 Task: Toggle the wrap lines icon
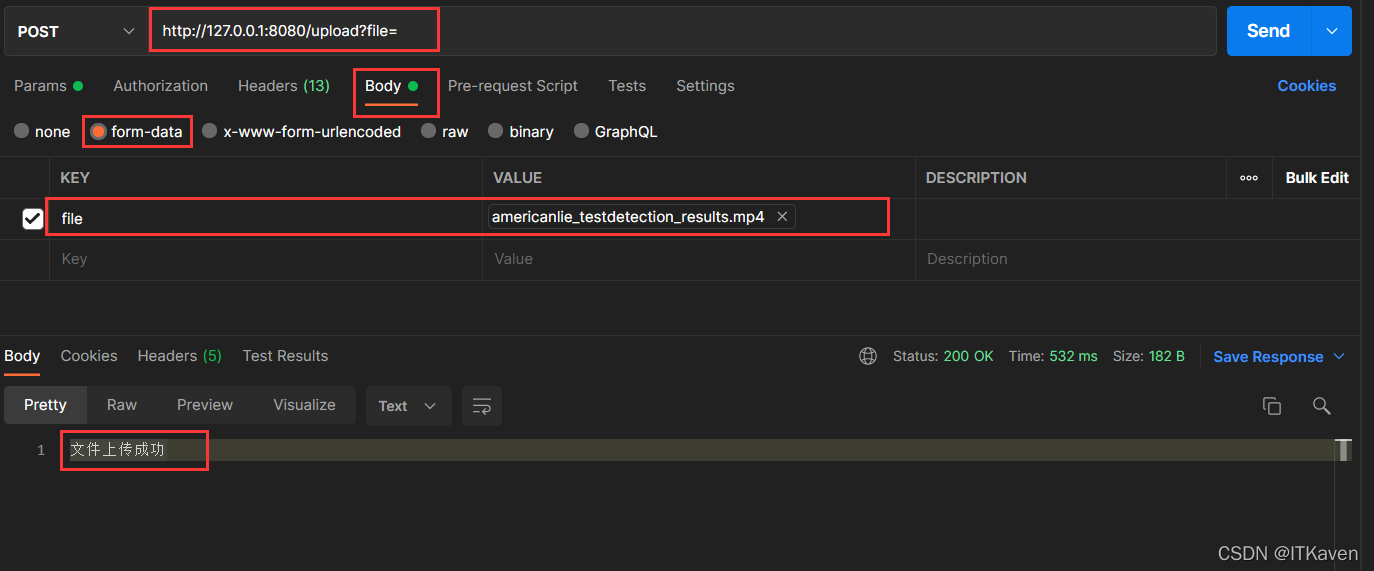[482, 406]
